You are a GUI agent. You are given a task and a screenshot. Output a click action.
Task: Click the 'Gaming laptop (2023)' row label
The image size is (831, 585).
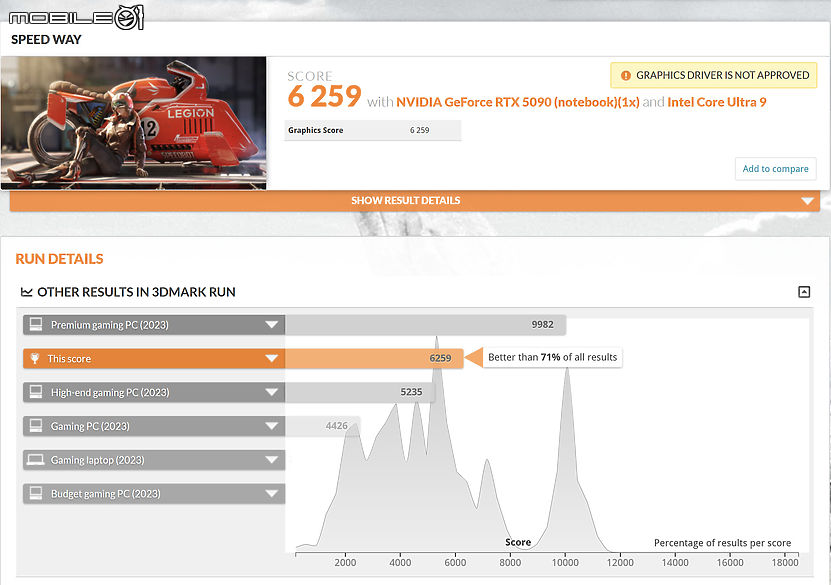click(x=98, y=460)
